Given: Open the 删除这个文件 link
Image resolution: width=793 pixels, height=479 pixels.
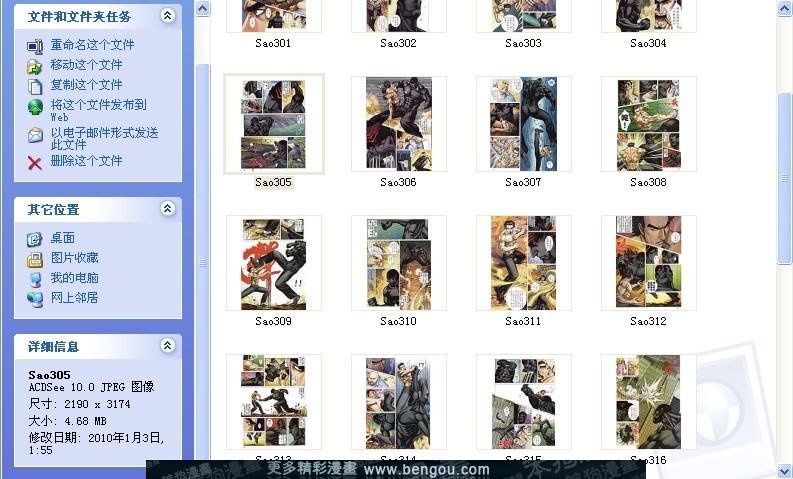Looking at the screenshot, I should click(86, 161).
